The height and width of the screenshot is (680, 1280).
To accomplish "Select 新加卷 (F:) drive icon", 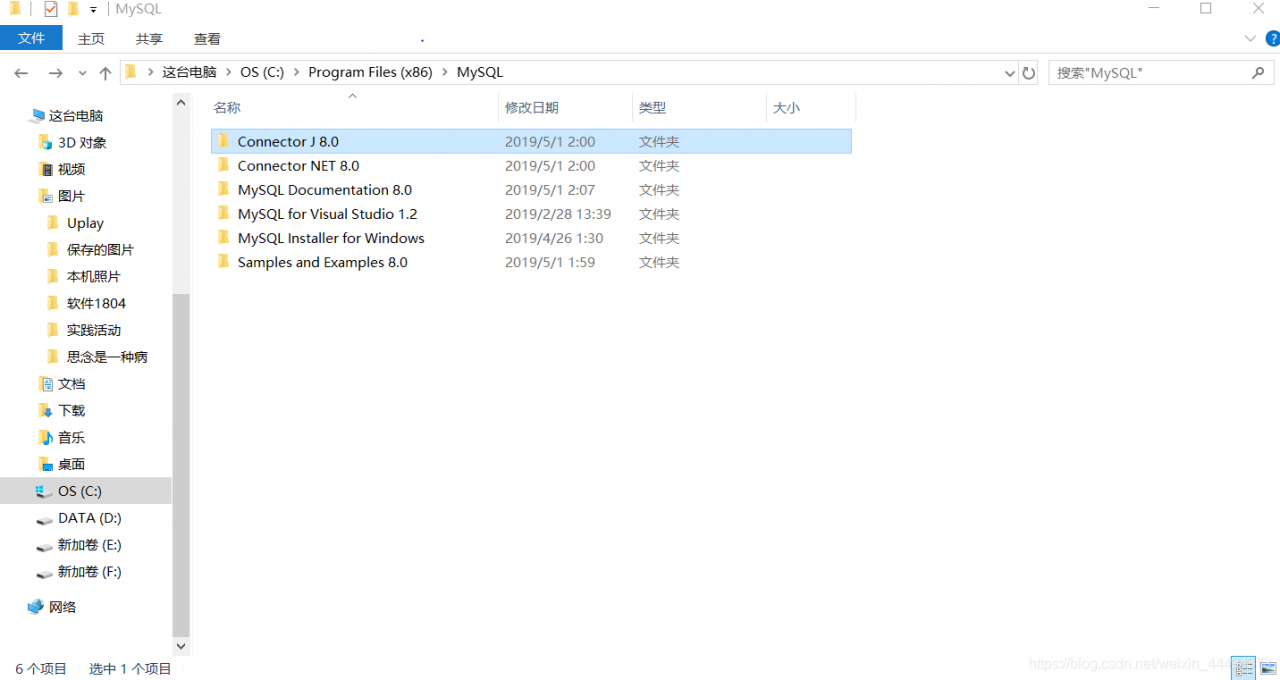I will click(44, 572).
